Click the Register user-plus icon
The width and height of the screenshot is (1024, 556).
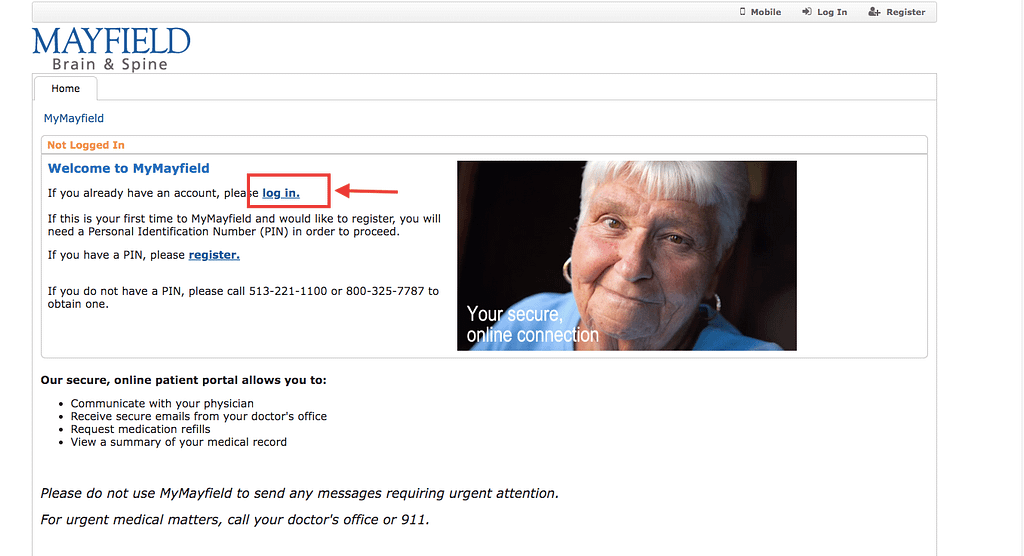[874, 12]
